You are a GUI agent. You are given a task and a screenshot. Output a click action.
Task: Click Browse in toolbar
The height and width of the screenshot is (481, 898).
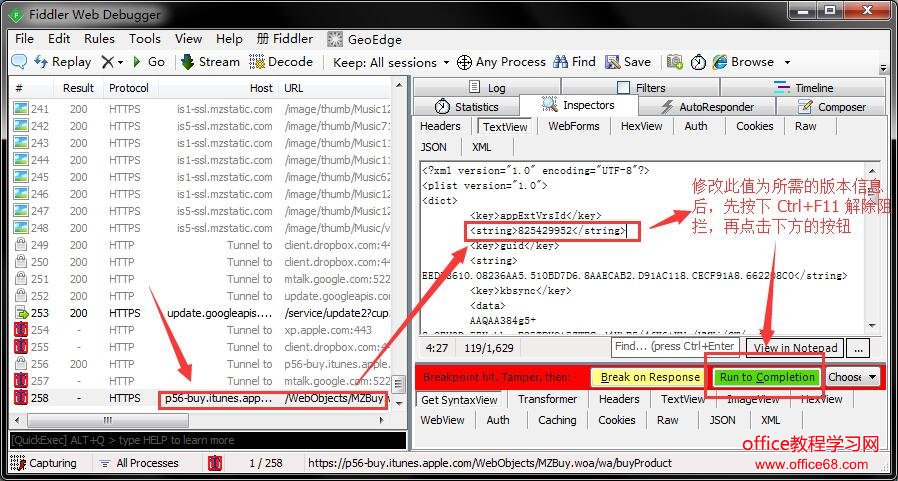[x=743, y=62]
